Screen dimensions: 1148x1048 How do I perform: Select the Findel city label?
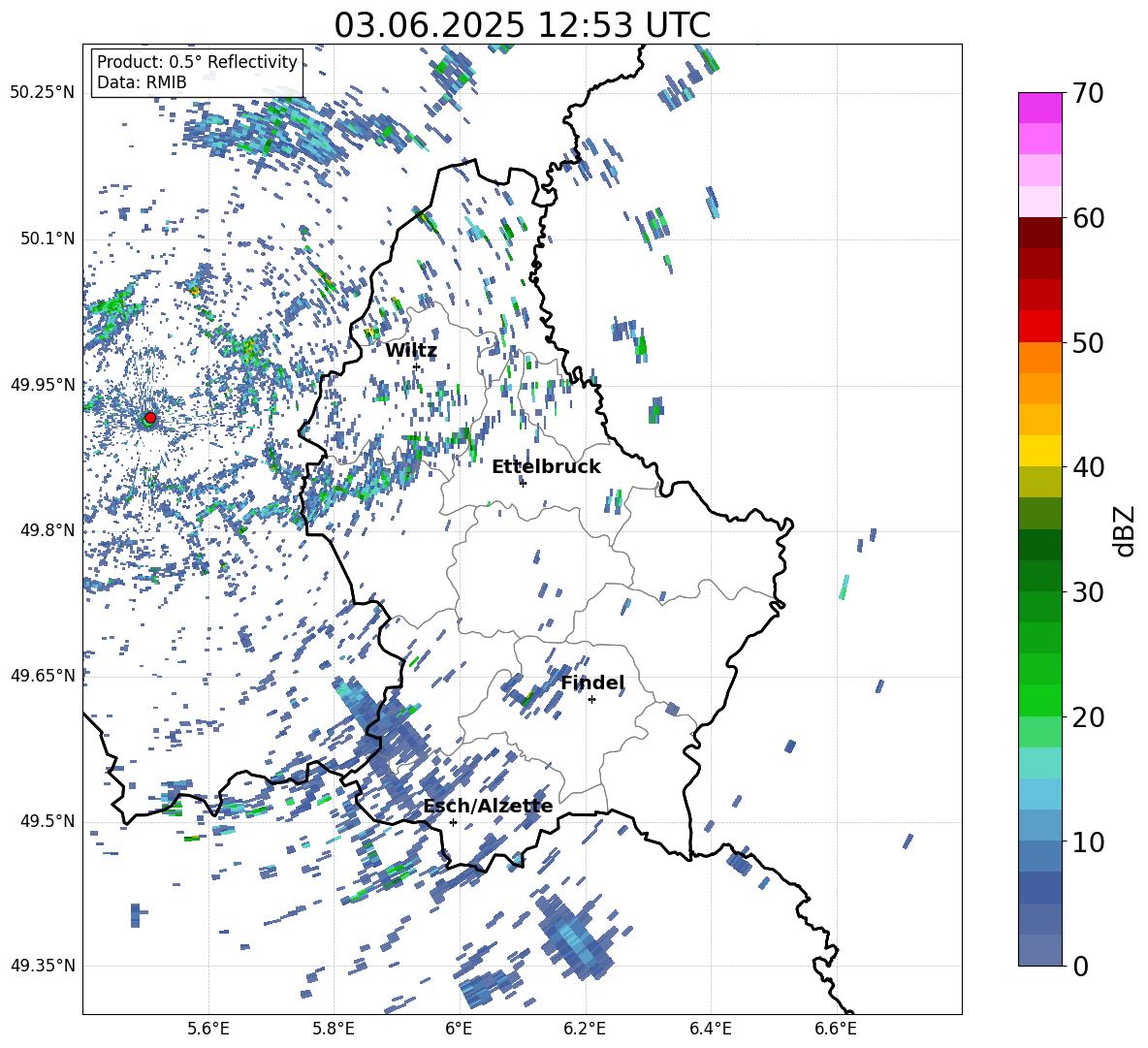tap(592, 683)
